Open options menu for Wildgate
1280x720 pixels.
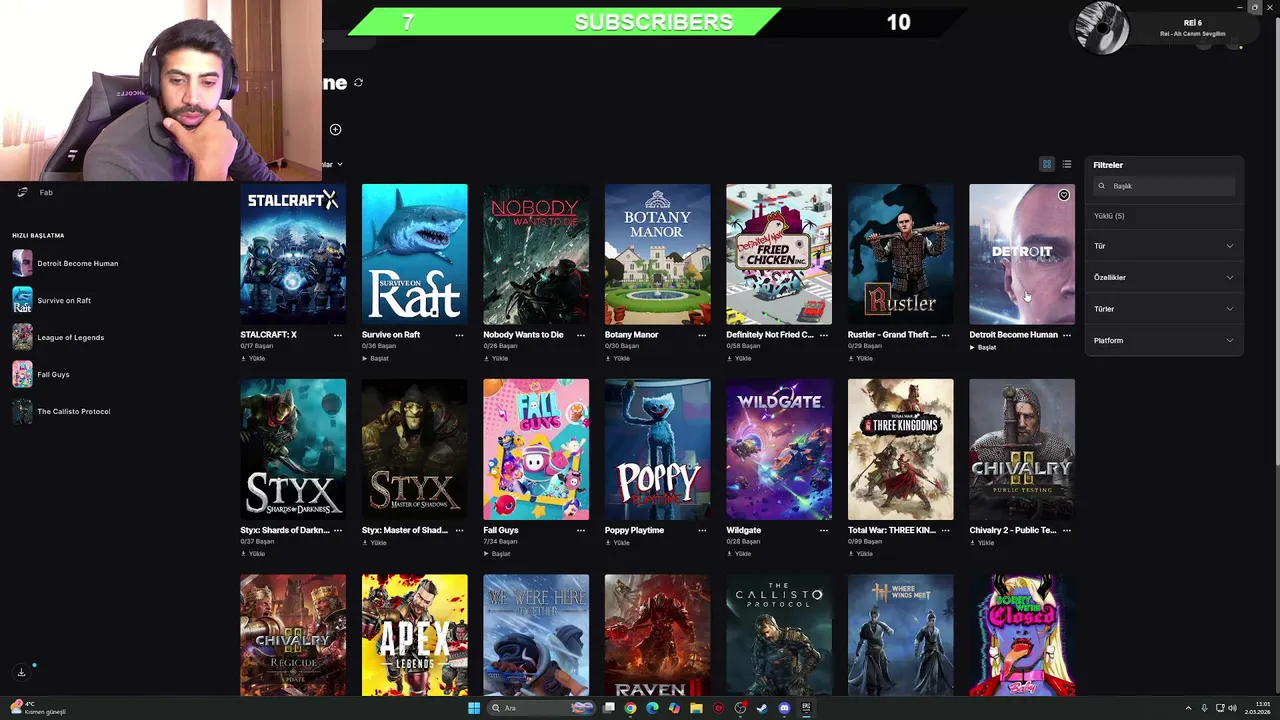coord(824,530)
